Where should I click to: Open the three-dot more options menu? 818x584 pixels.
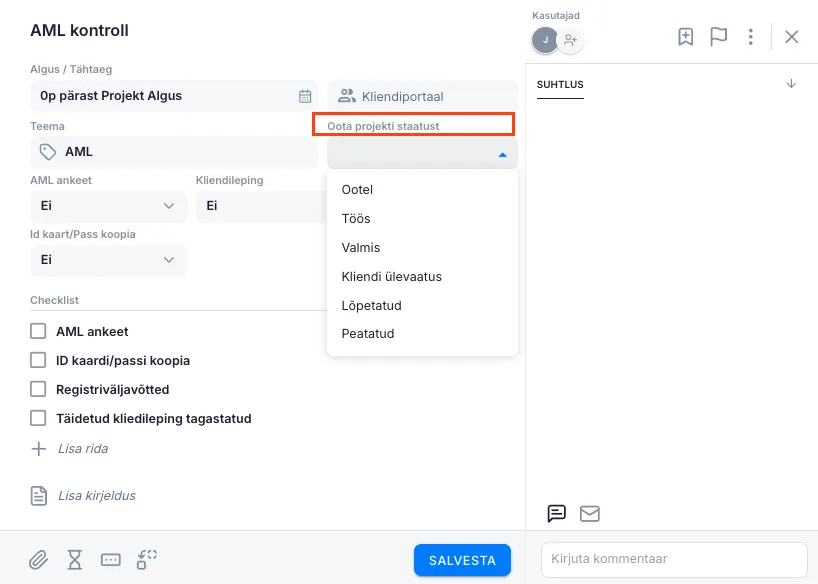pyautogui.click(x=751, y=37)
